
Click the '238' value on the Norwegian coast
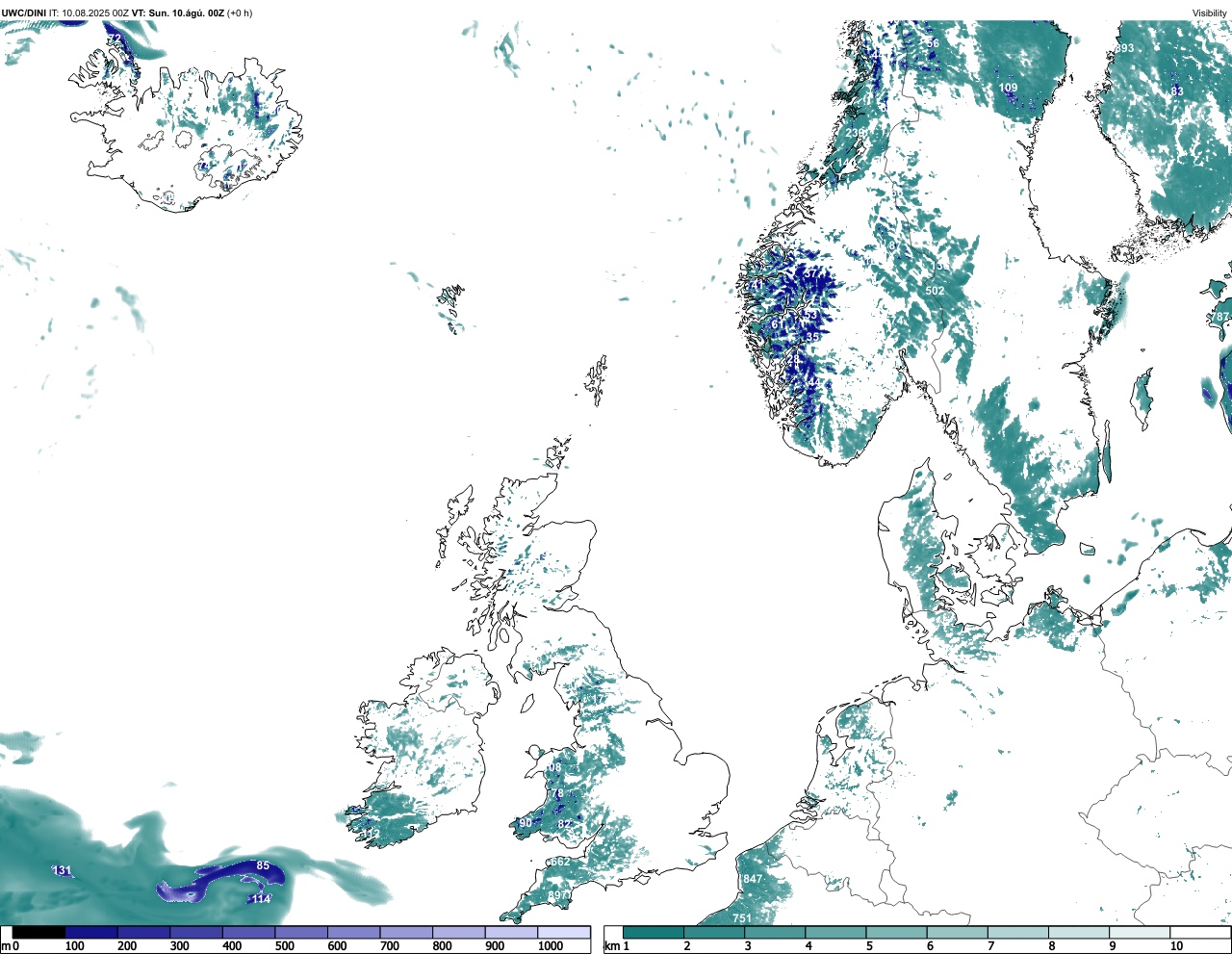pos(856,133)
